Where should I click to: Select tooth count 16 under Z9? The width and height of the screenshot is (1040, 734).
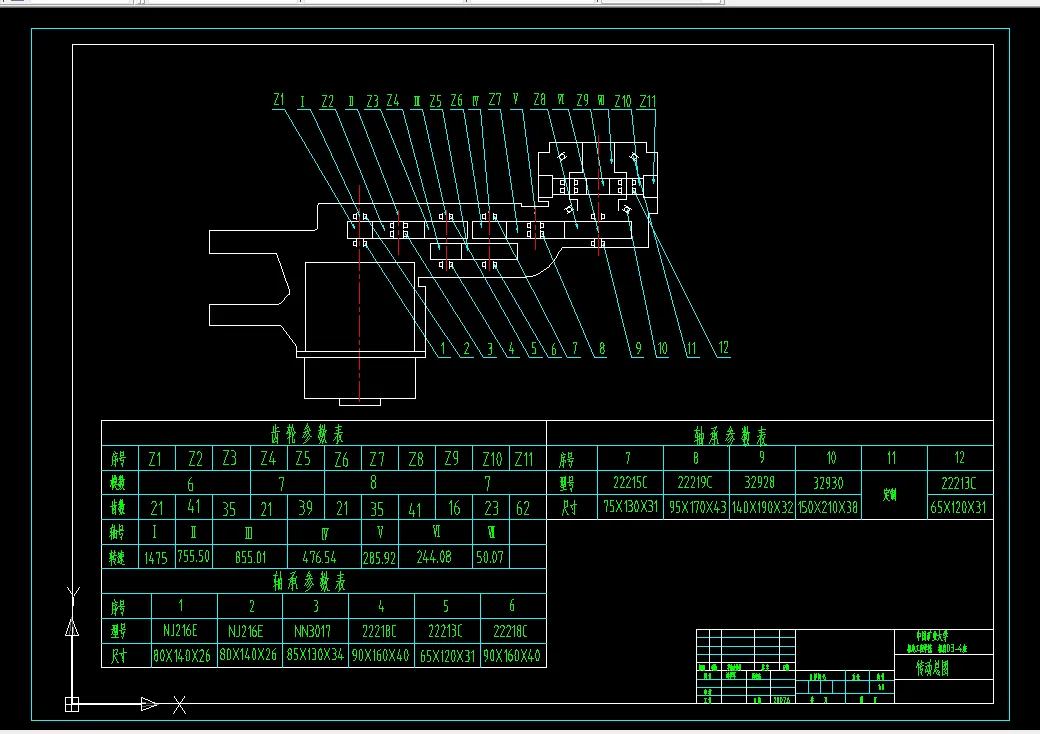click(x=454, y=508)
